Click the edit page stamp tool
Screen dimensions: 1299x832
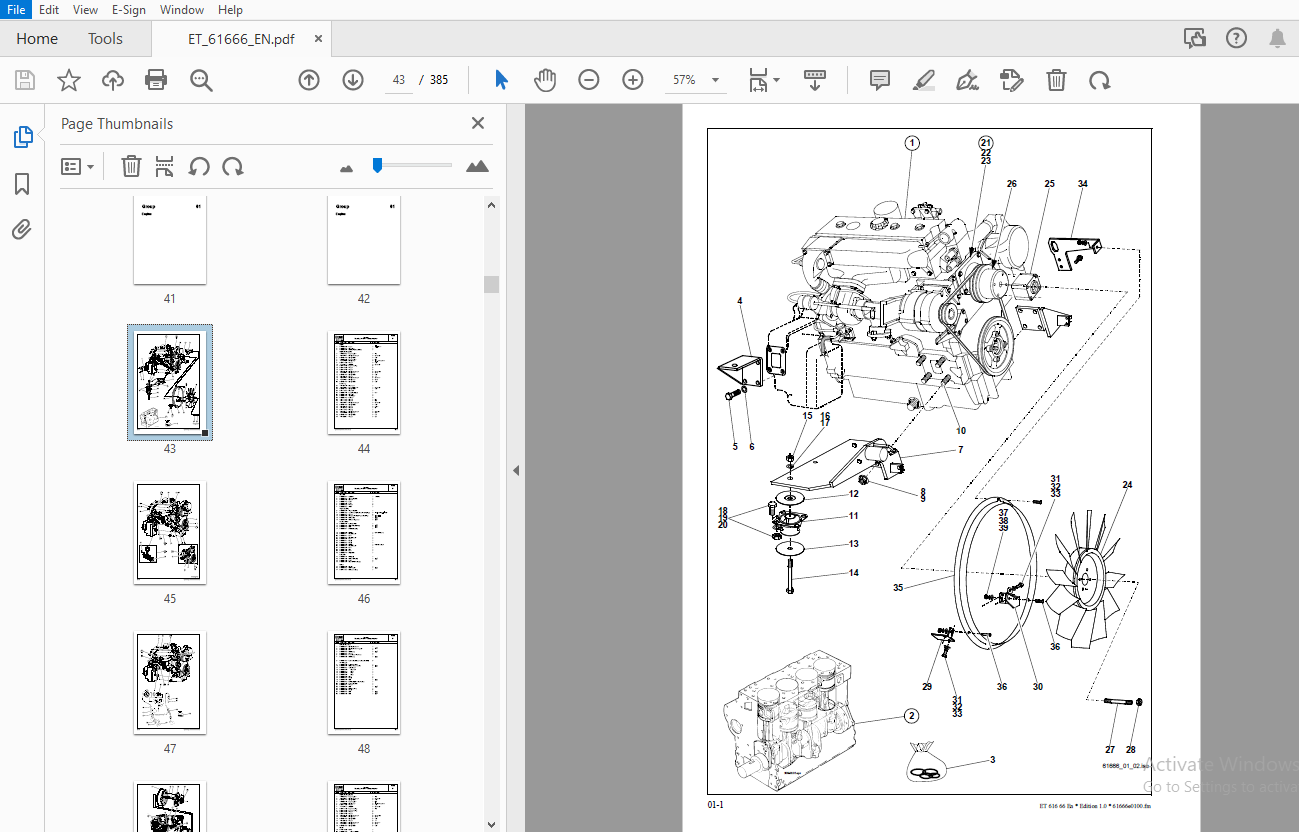tap(1012, 80)
